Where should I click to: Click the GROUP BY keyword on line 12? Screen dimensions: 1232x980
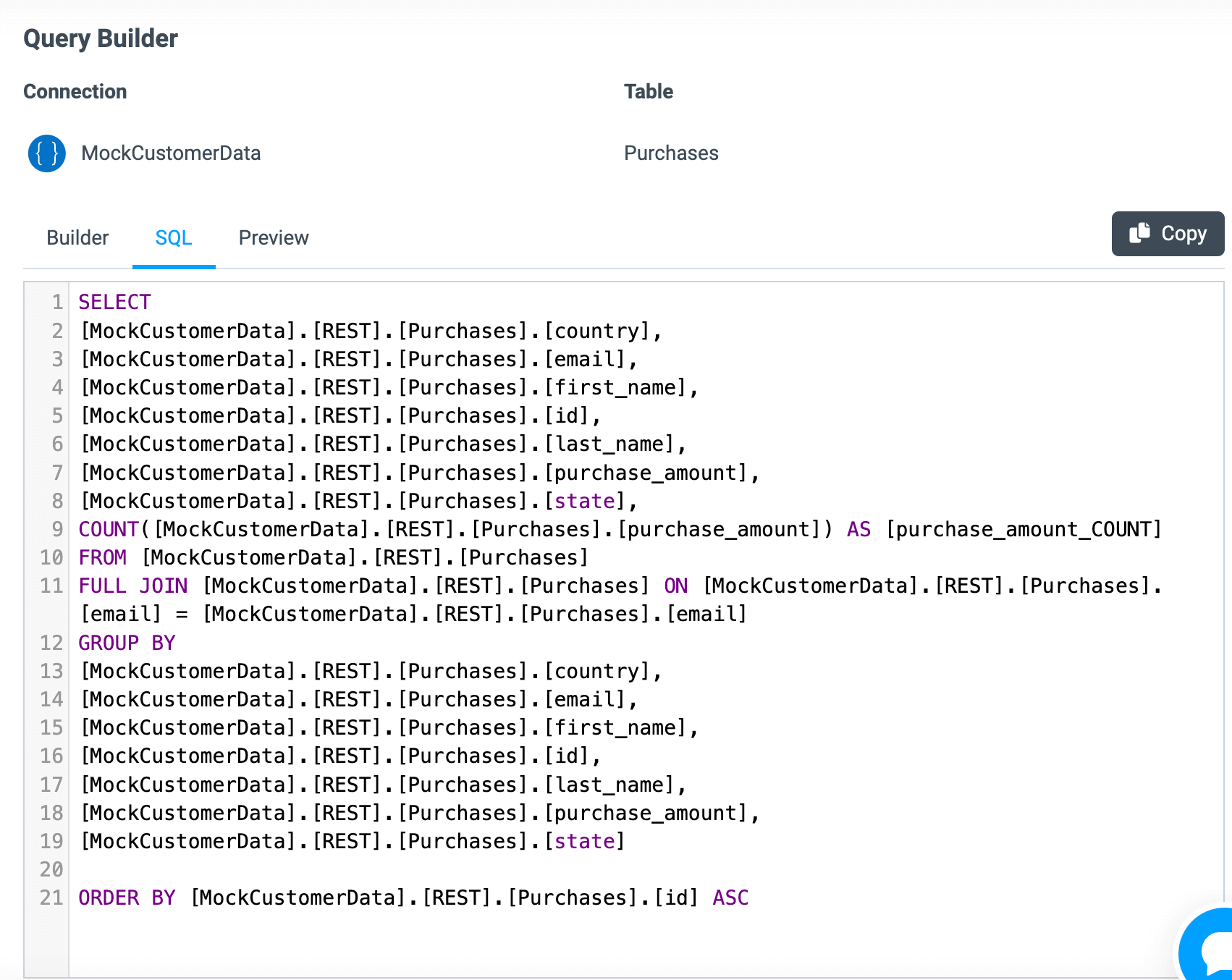pyautogui.click(x=126, y=642)
